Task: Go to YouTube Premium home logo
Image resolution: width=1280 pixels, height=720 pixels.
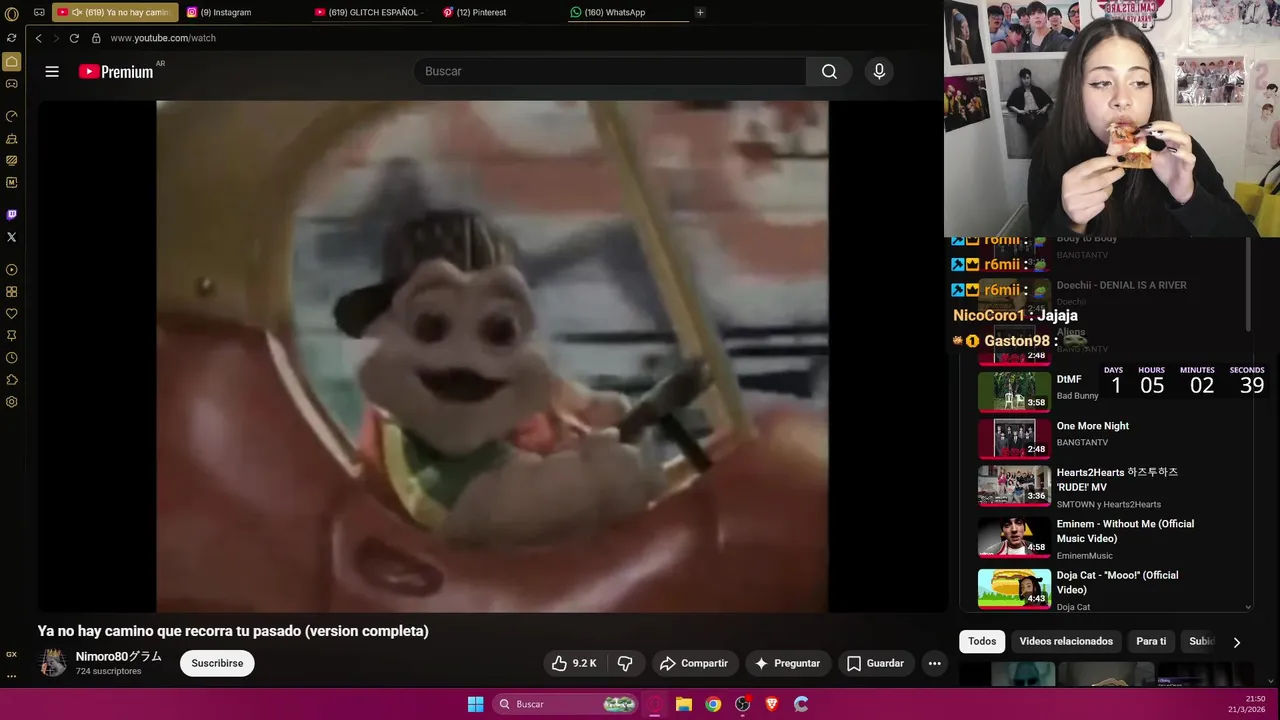Action: (x=116, y=71)
